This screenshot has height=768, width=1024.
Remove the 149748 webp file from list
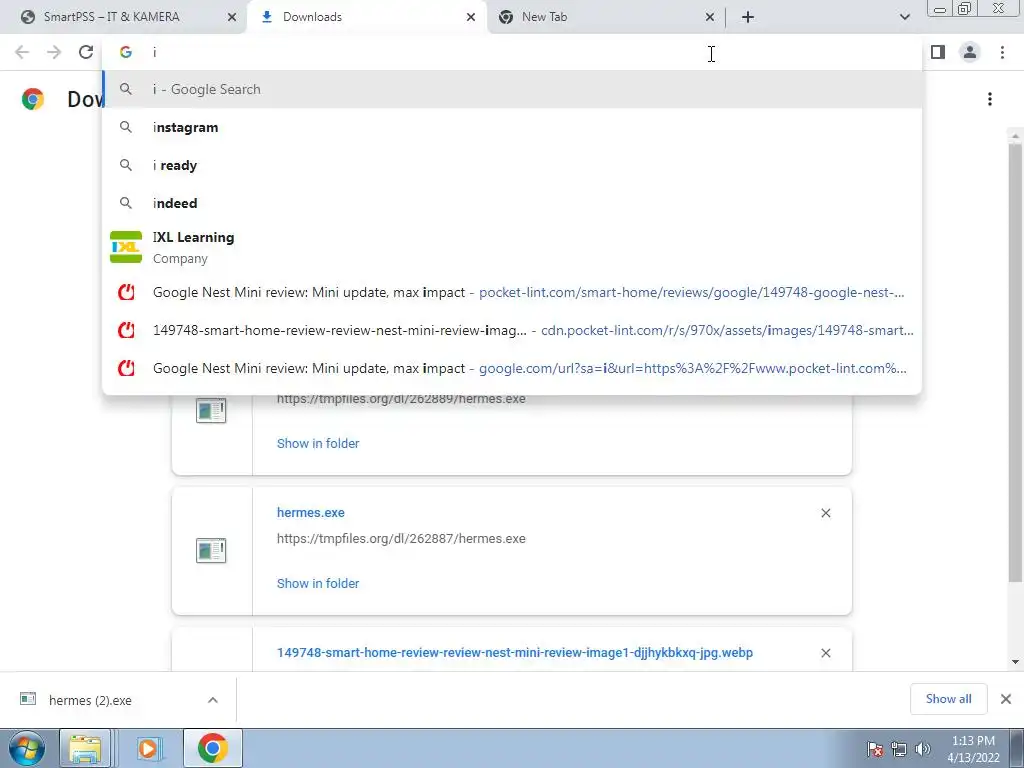click(x=825, y=653)
